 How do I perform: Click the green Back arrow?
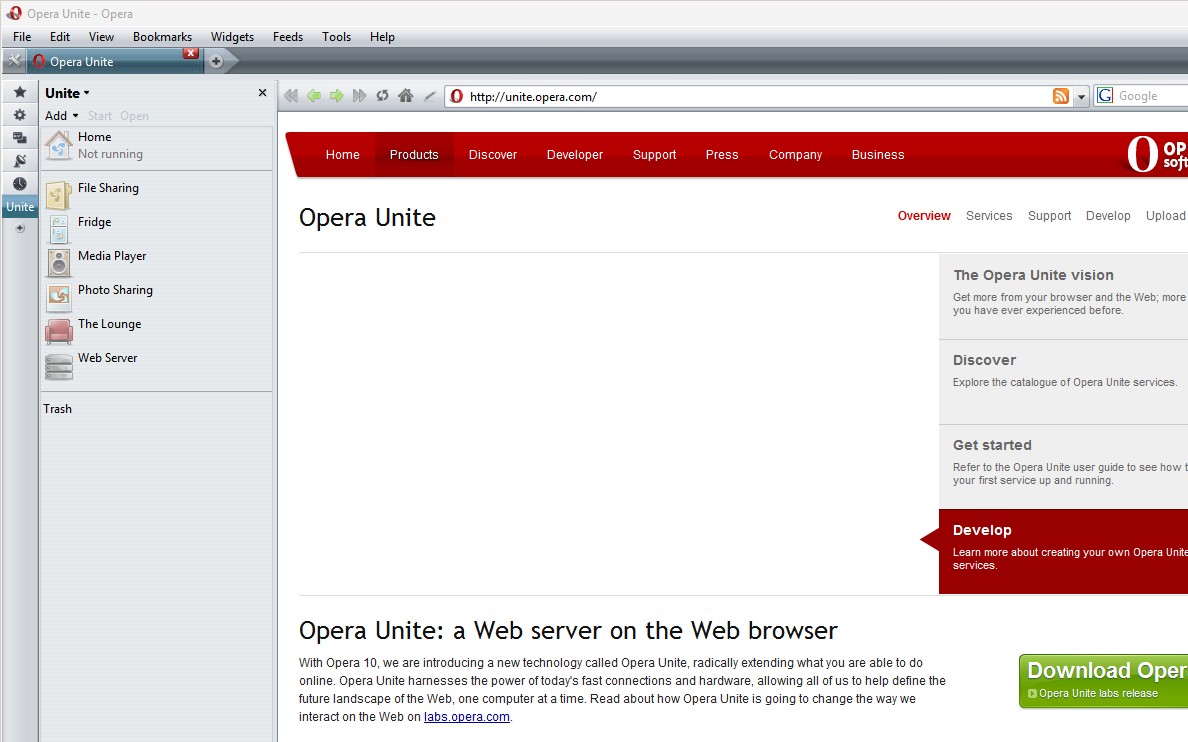click(x=314, y=96)
